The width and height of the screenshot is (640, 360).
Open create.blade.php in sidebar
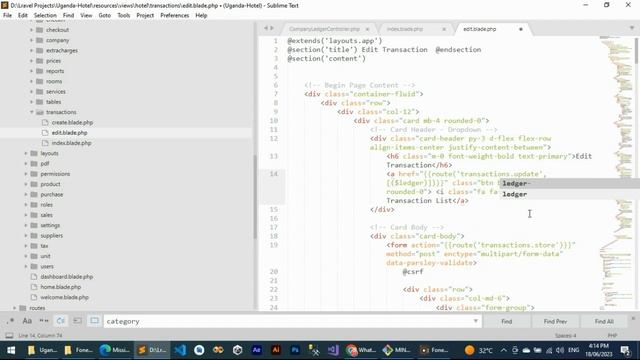72,122
